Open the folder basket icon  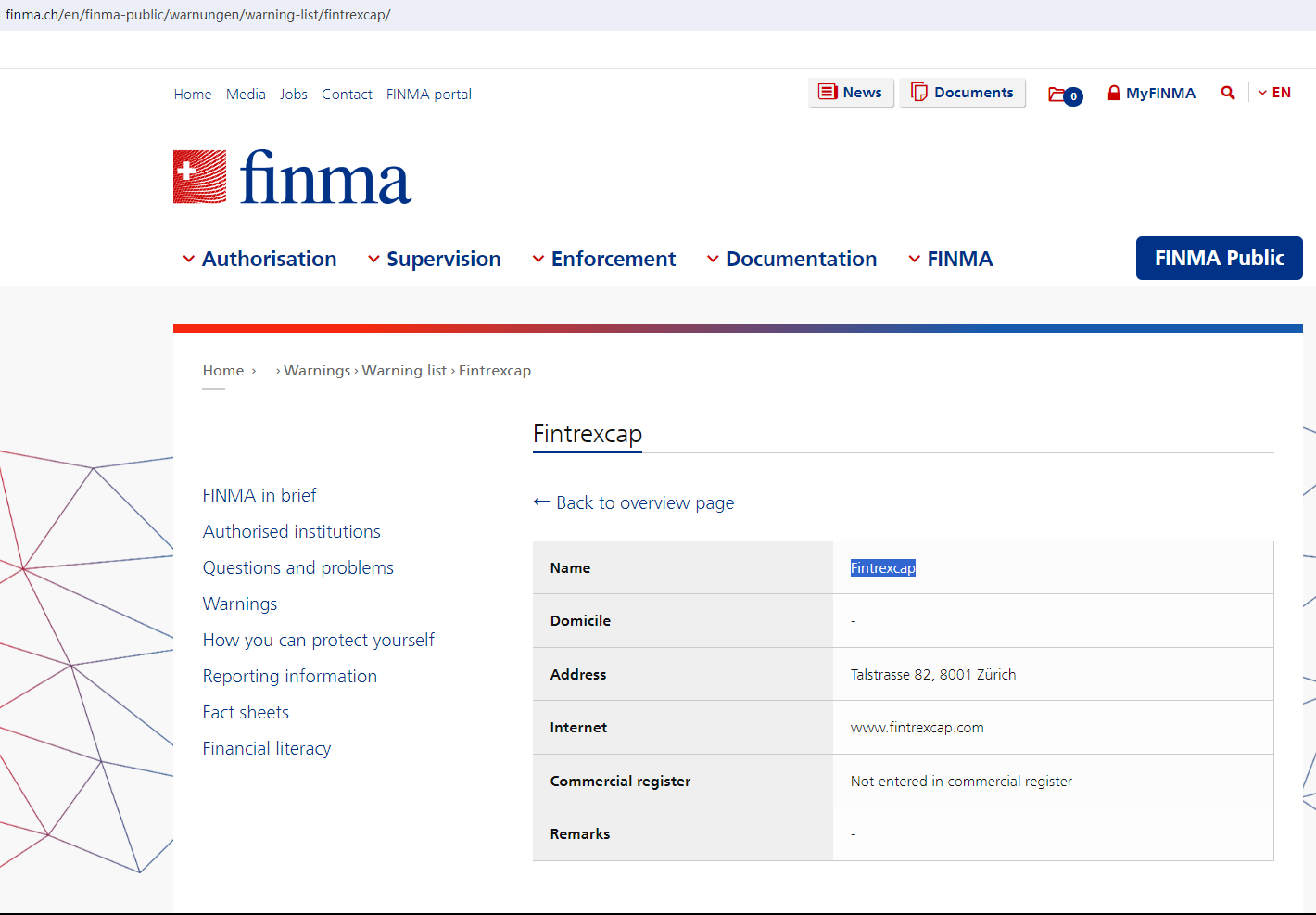point(1065,95)
